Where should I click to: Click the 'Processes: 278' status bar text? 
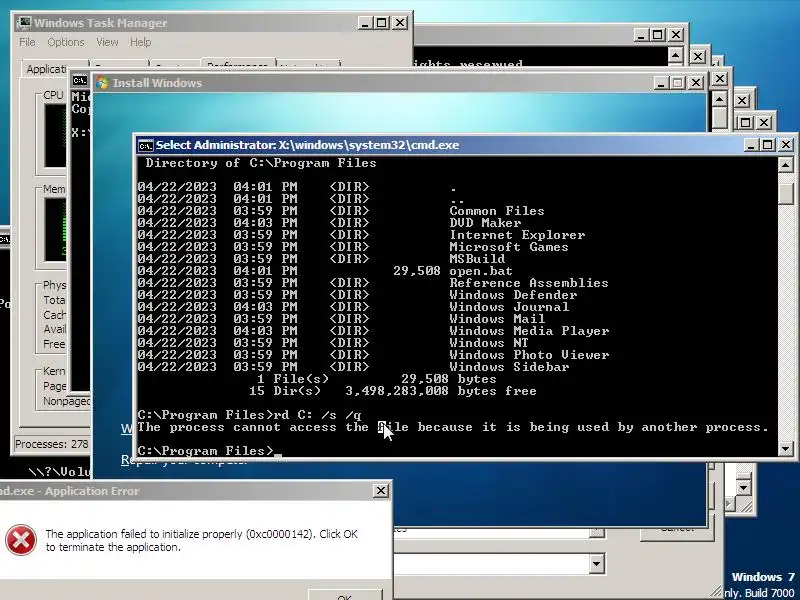(x=51, y=444)
